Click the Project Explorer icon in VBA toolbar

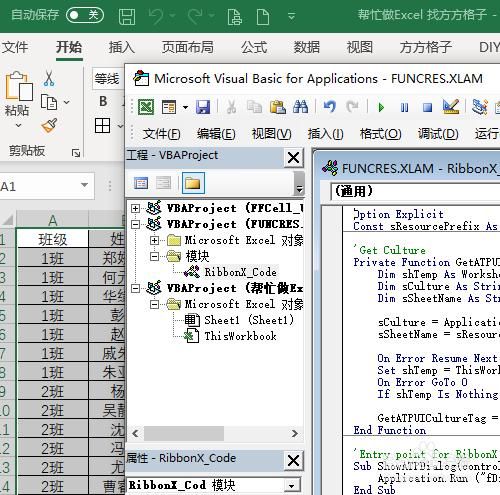coord(480,107)
